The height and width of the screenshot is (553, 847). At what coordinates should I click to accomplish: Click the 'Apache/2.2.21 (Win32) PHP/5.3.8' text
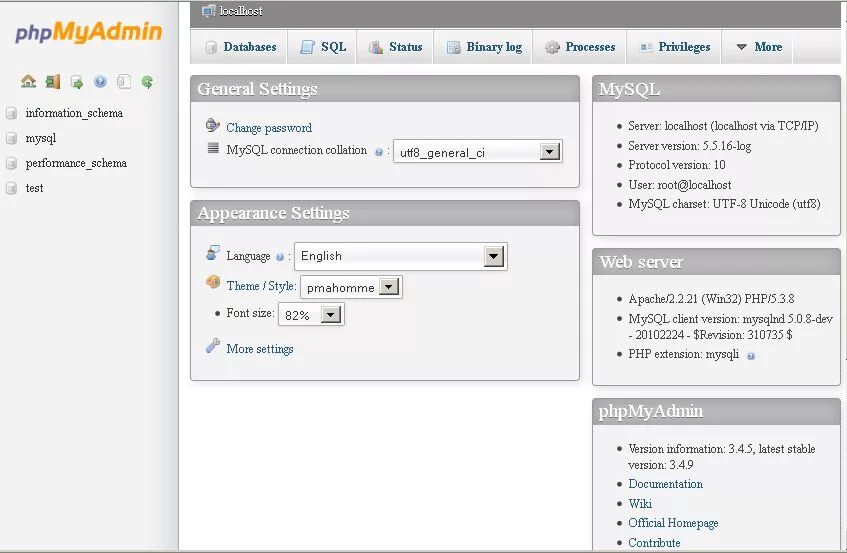click(711, 299)
